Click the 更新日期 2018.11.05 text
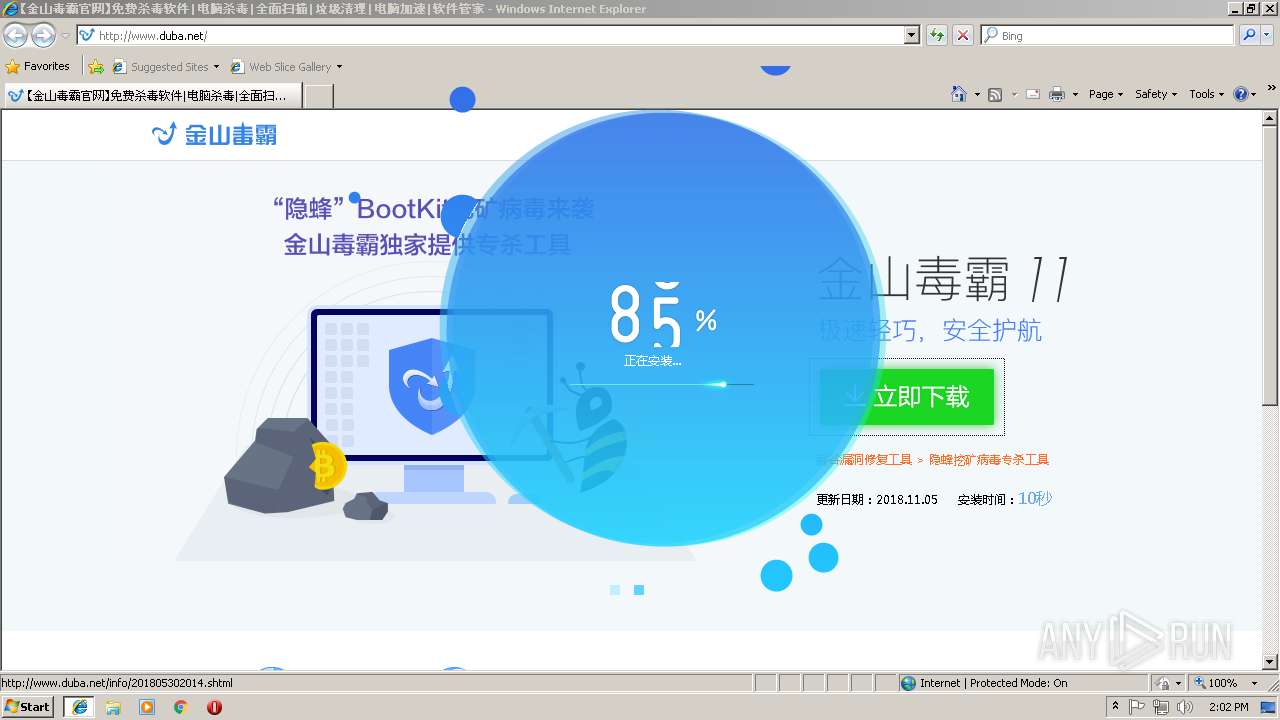1280x720 pixels. coord(877,499)
